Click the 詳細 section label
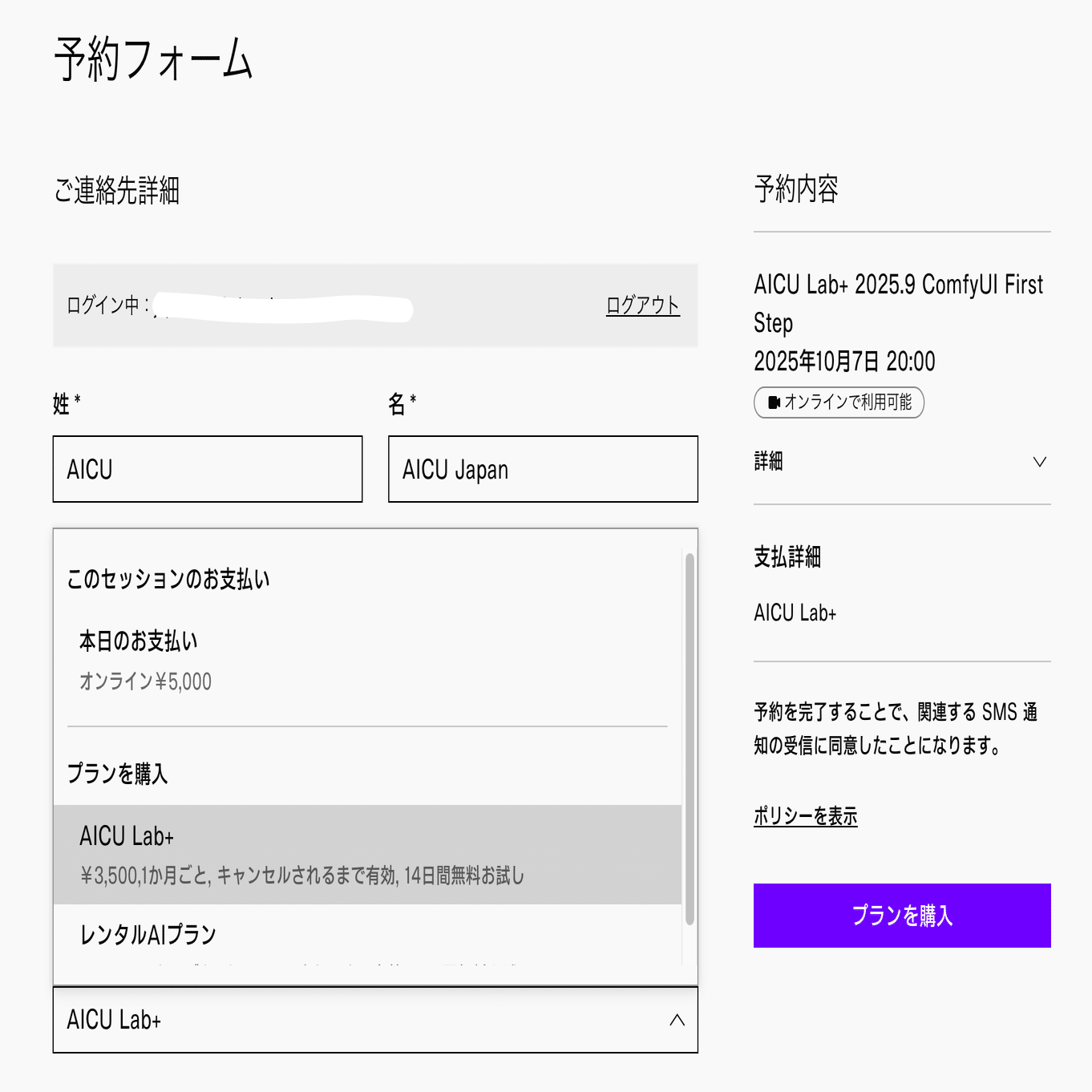The image size is (1092, 1092). click(x=768, y=462)
